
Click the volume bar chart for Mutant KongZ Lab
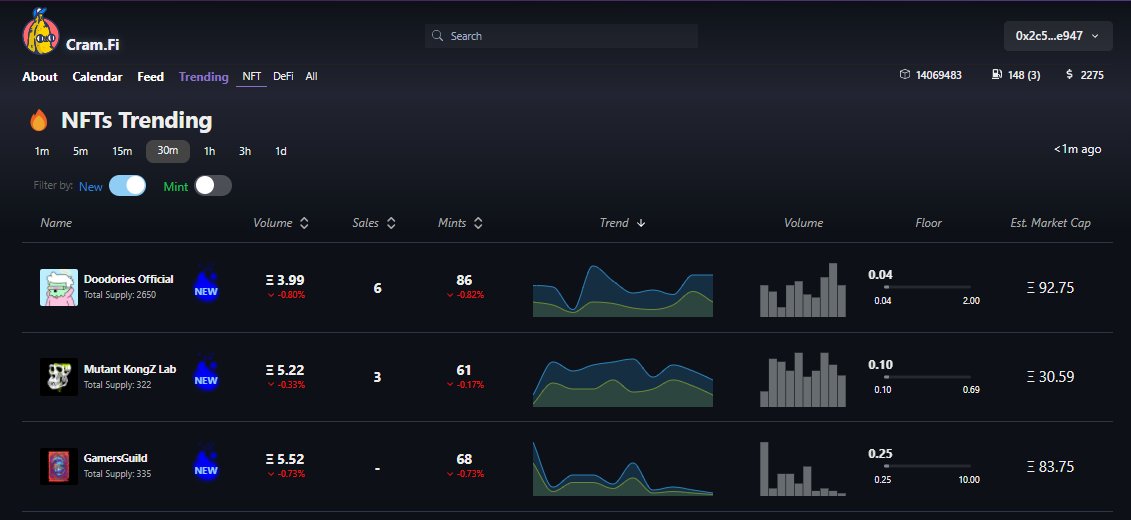point(803,379)
